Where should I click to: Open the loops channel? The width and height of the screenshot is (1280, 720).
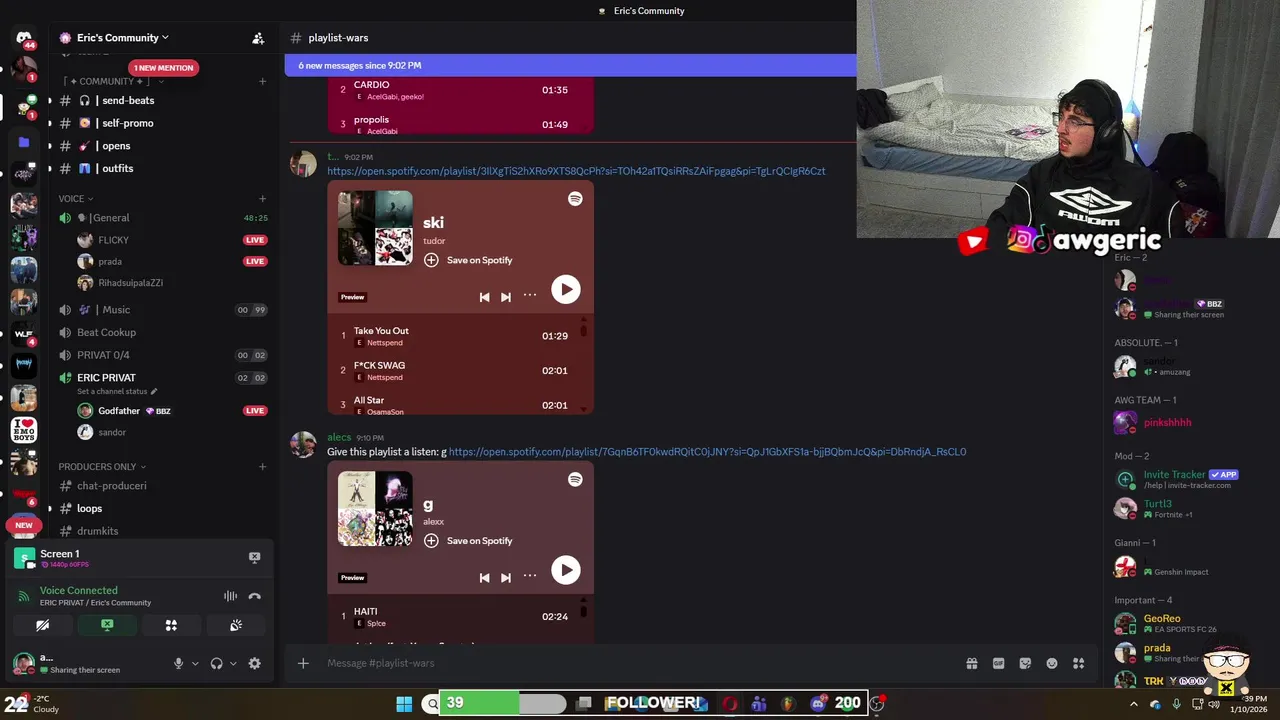(x=162, y=508)
